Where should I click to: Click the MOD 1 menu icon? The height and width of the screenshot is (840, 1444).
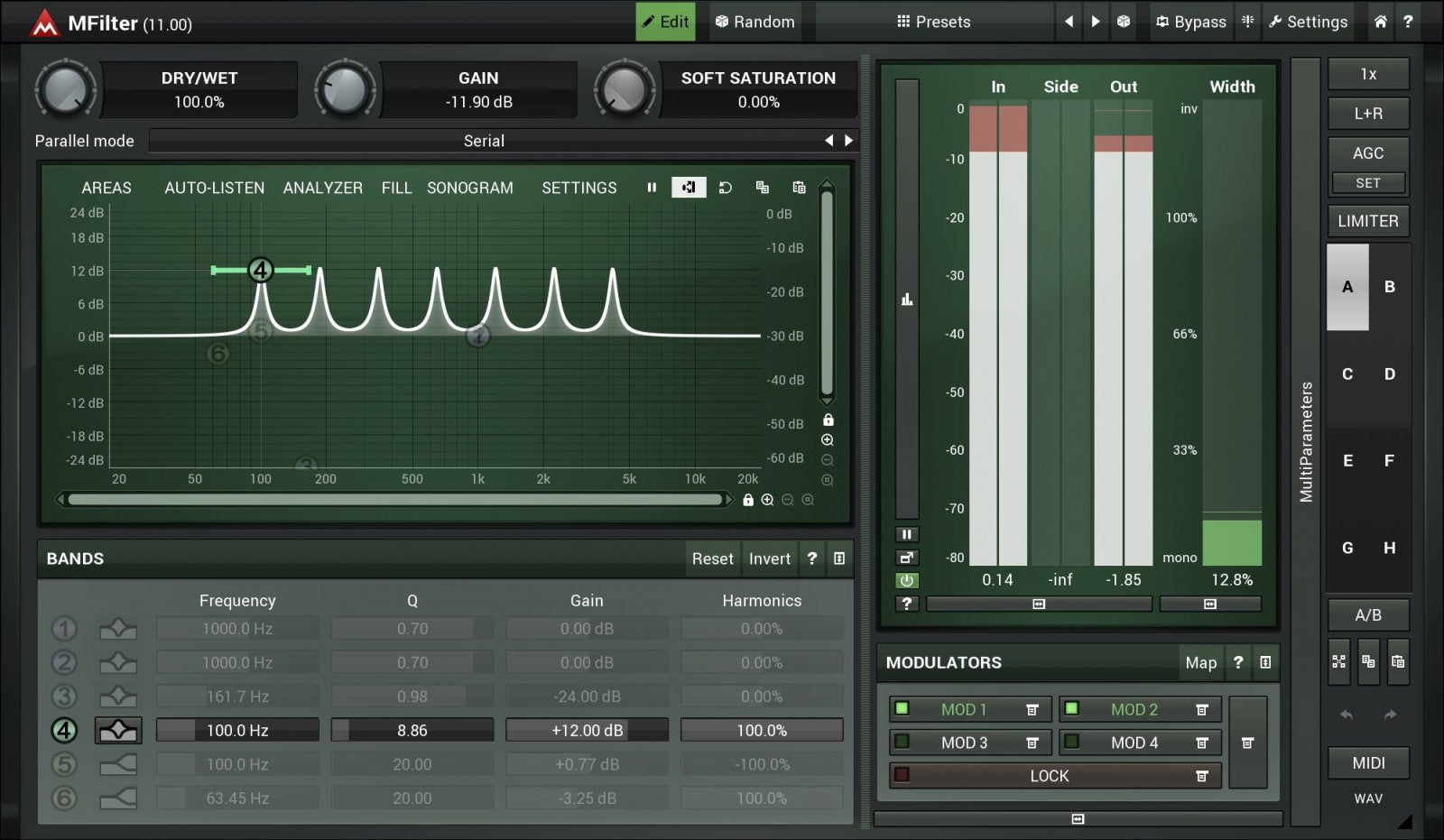tap(1032, 710)
